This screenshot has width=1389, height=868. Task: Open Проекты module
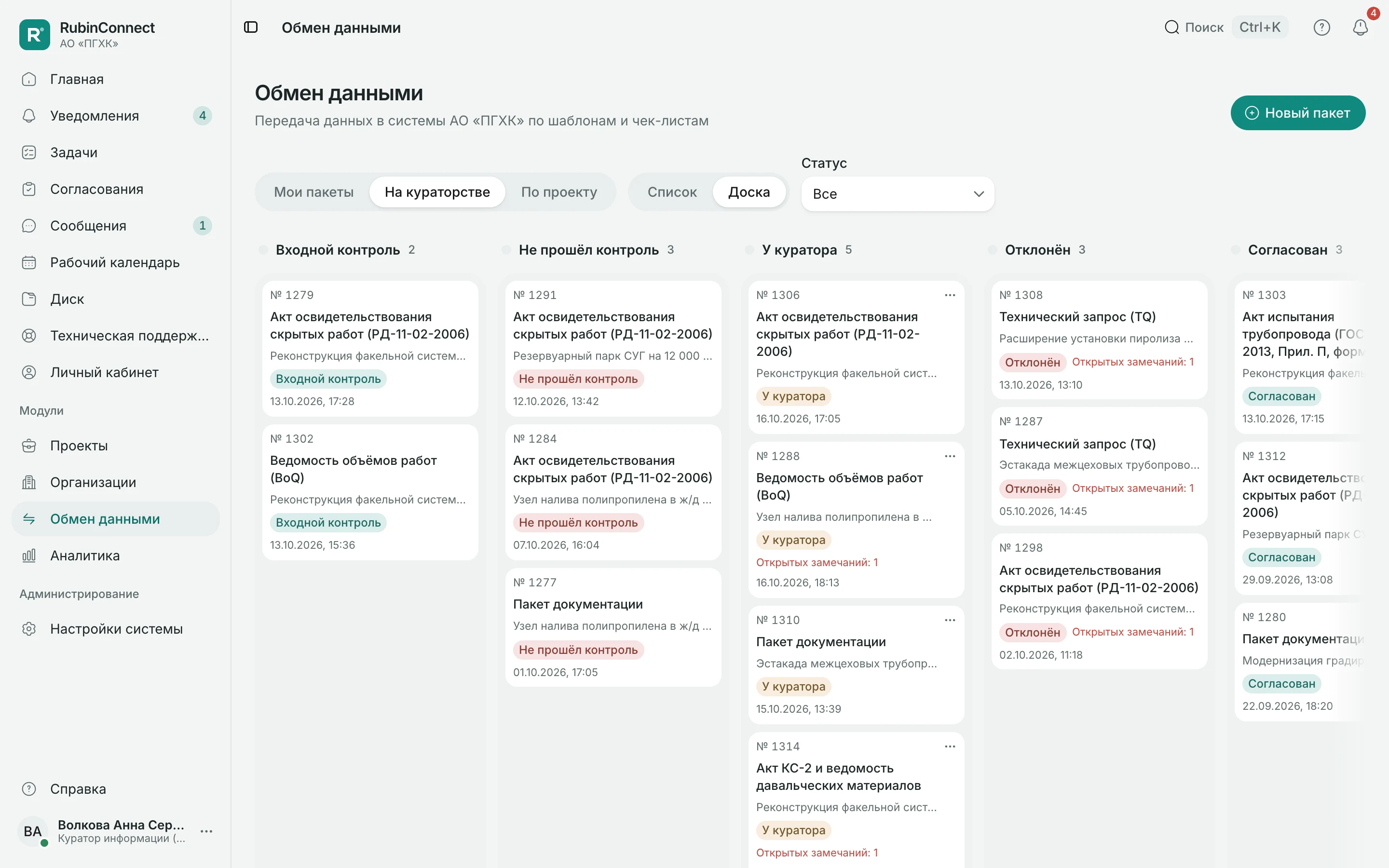115,446
